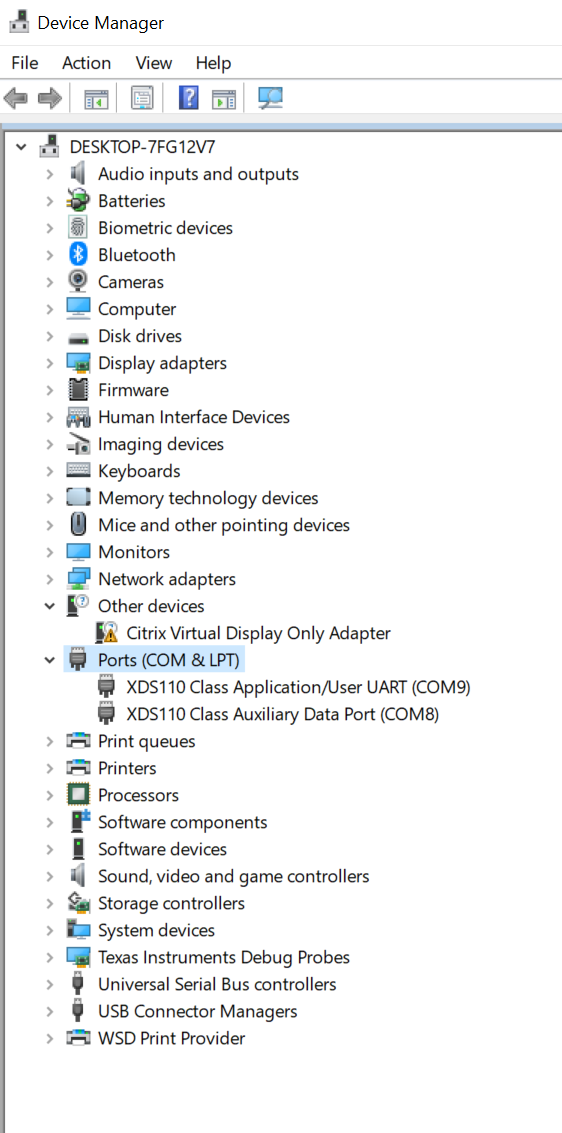Click the Biometric devices fingerprint icon
Screen dimensions: 562x1133
click(x=78, y=228)
